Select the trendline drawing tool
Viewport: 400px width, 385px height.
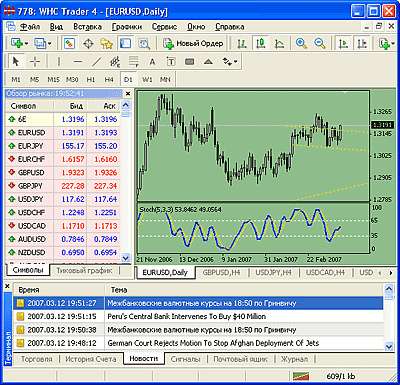[x=96, y=62]
